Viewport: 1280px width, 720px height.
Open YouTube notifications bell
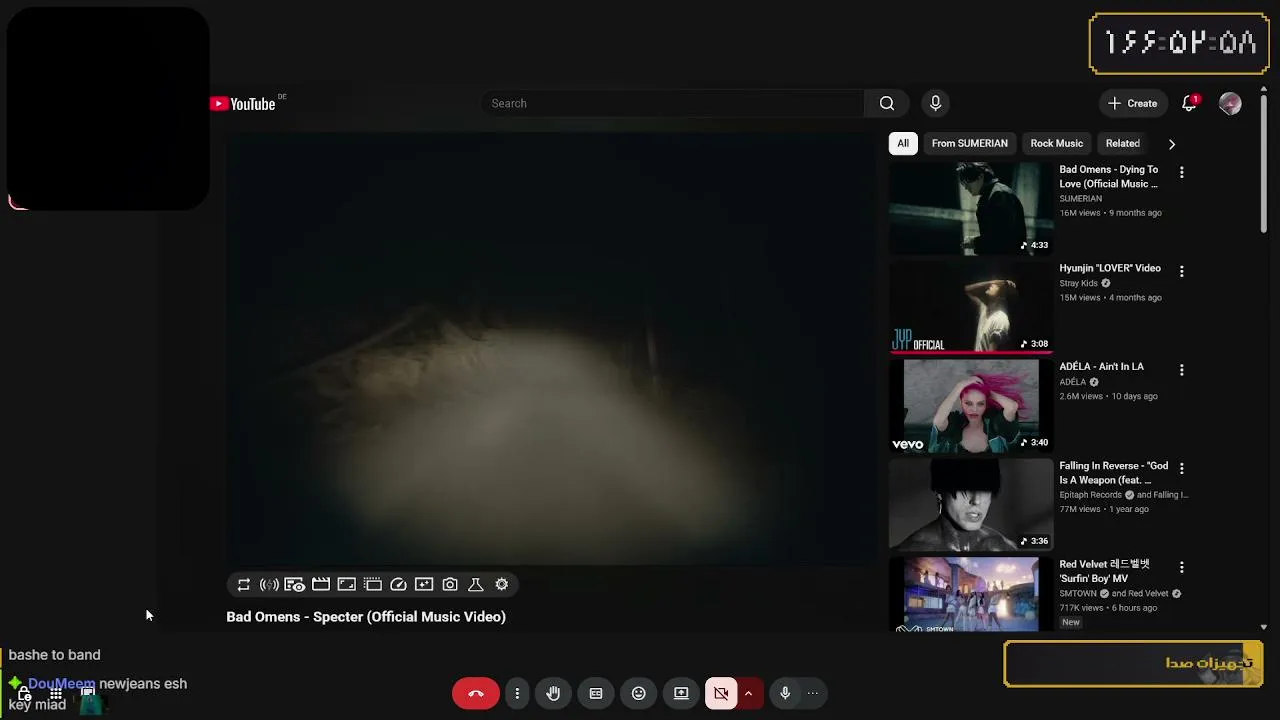click(x=1189, y=103)
